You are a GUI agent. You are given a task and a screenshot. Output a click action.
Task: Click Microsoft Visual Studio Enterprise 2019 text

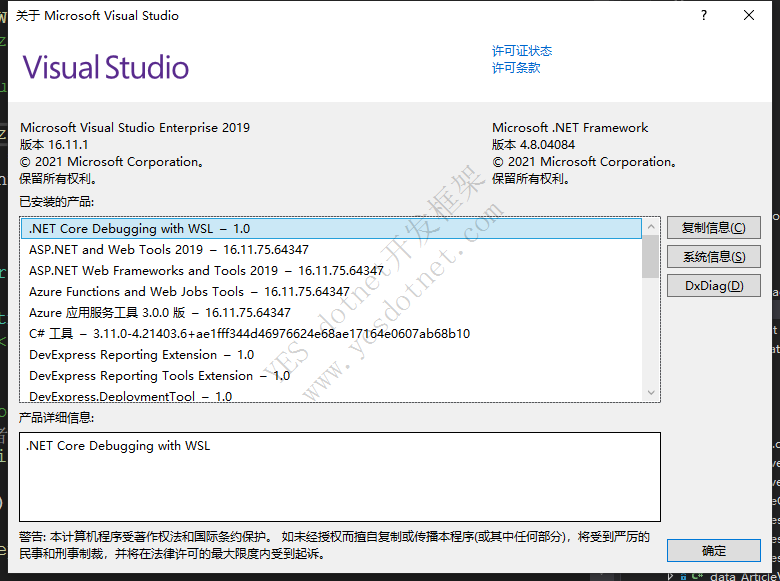(x=135, y=128)
